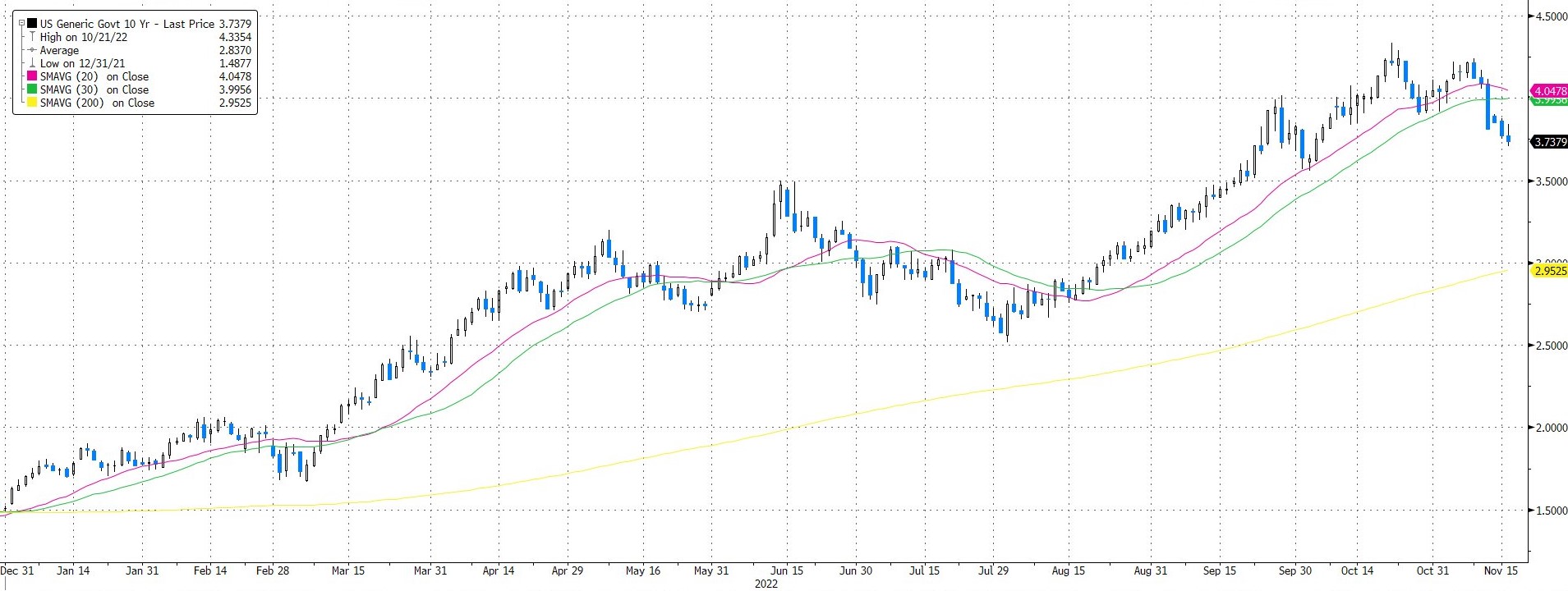Click the 2022 year label under the axis
1568x591 pixels.
pos(766,584)
